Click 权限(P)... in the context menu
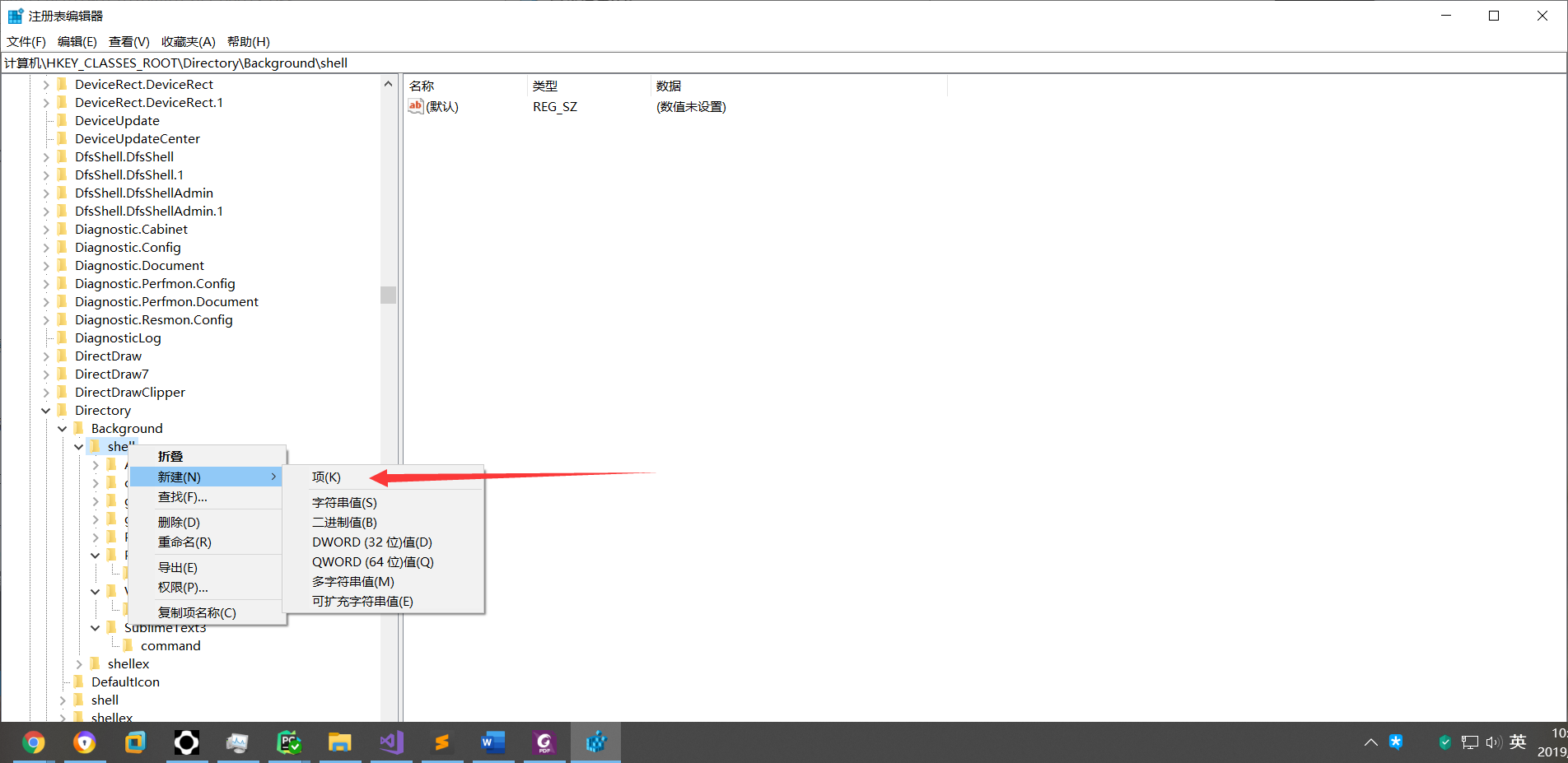The image size is (1568, 763). [208, 587]
